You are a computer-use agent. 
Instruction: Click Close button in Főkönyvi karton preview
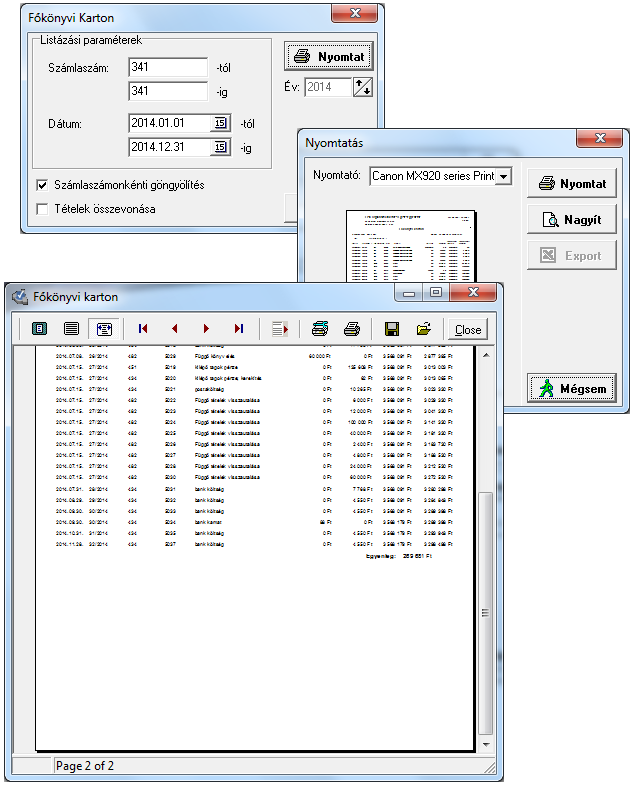click(x=468, y=329)
